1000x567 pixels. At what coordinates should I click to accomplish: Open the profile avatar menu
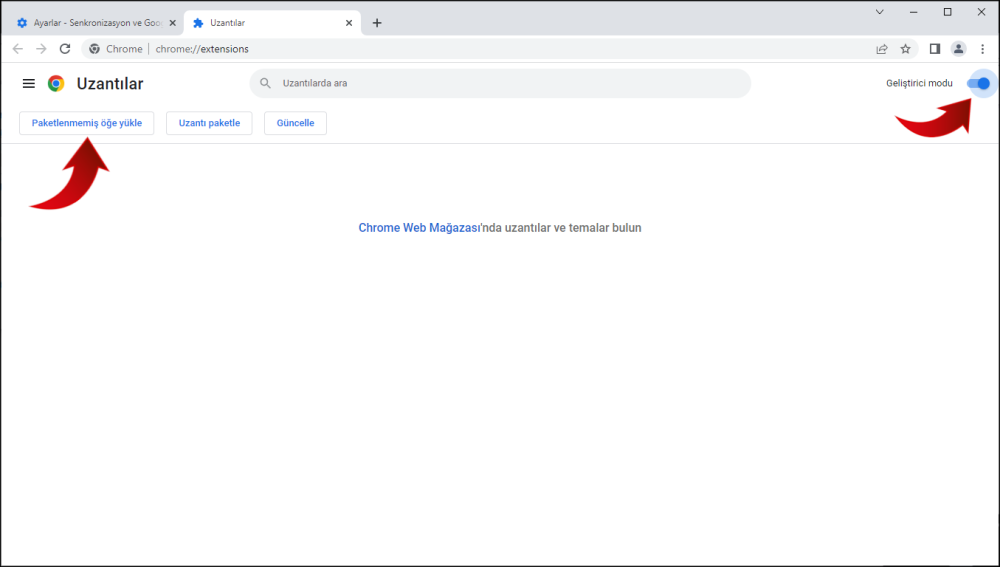[959, 49]
